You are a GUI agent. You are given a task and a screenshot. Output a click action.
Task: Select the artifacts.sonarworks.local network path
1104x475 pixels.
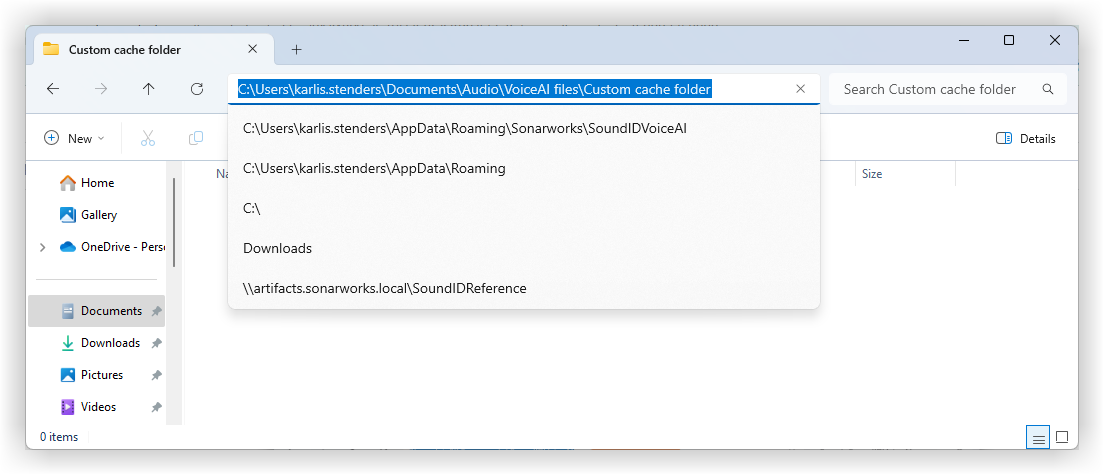pos(524,289)
